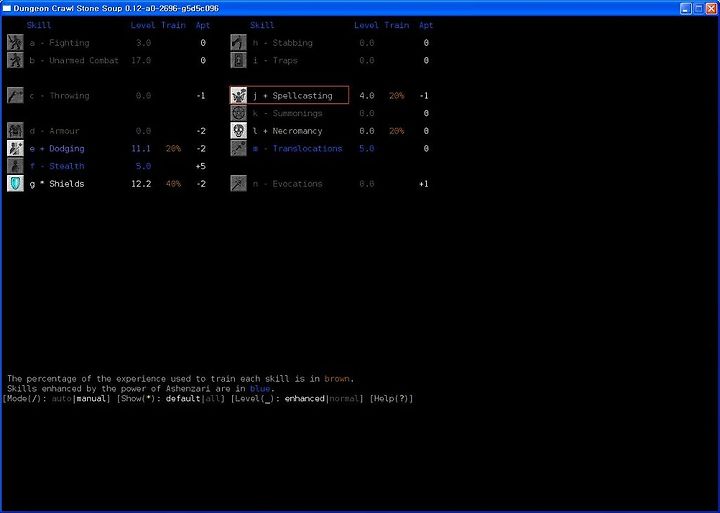Switch training mode to 'auto'
This screenshot has height=513, width=720.
[61, 398]
